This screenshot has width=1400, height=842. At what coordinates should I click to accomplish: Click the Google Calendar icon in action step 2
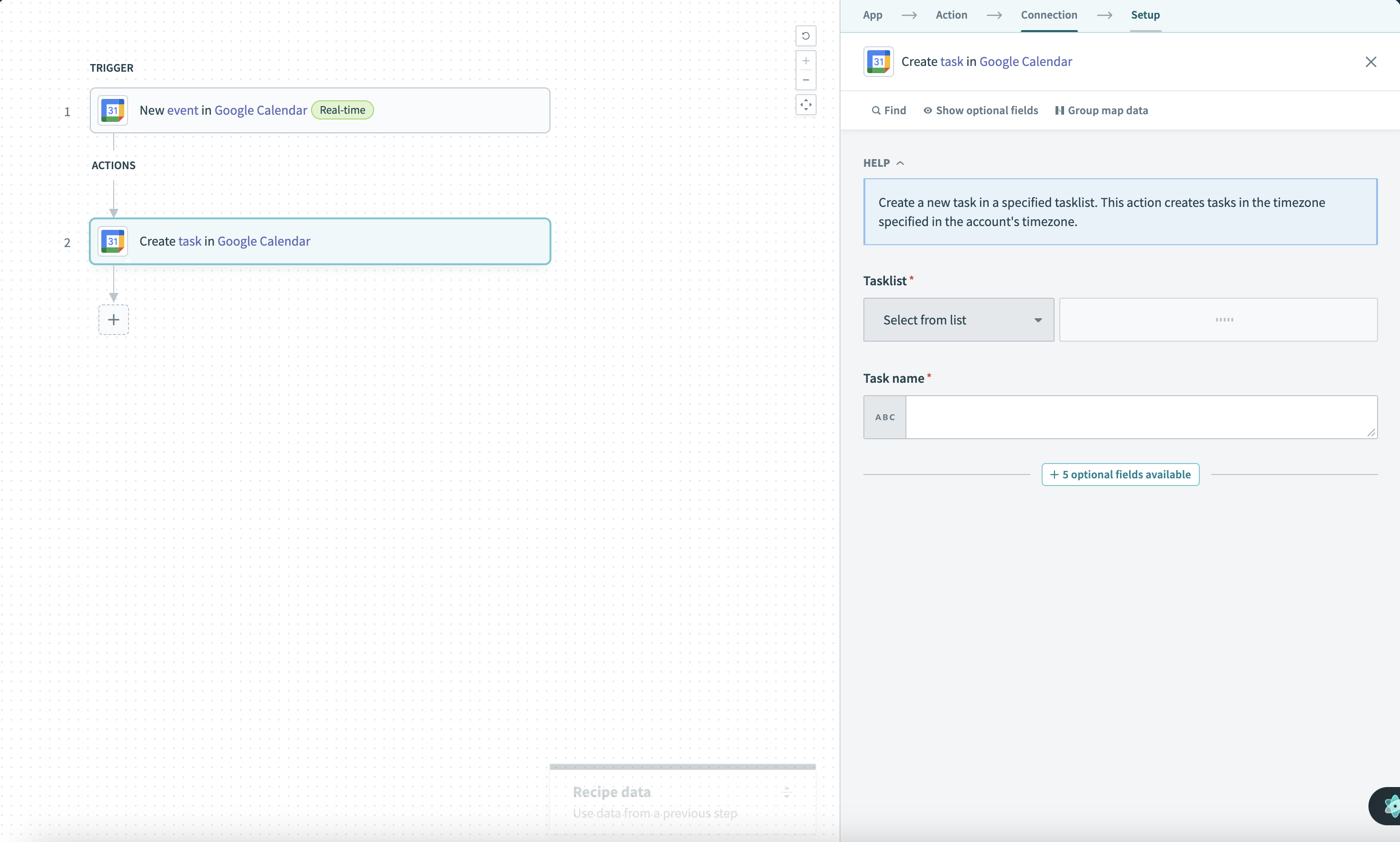pyautogui.click(x=113, y=241)
